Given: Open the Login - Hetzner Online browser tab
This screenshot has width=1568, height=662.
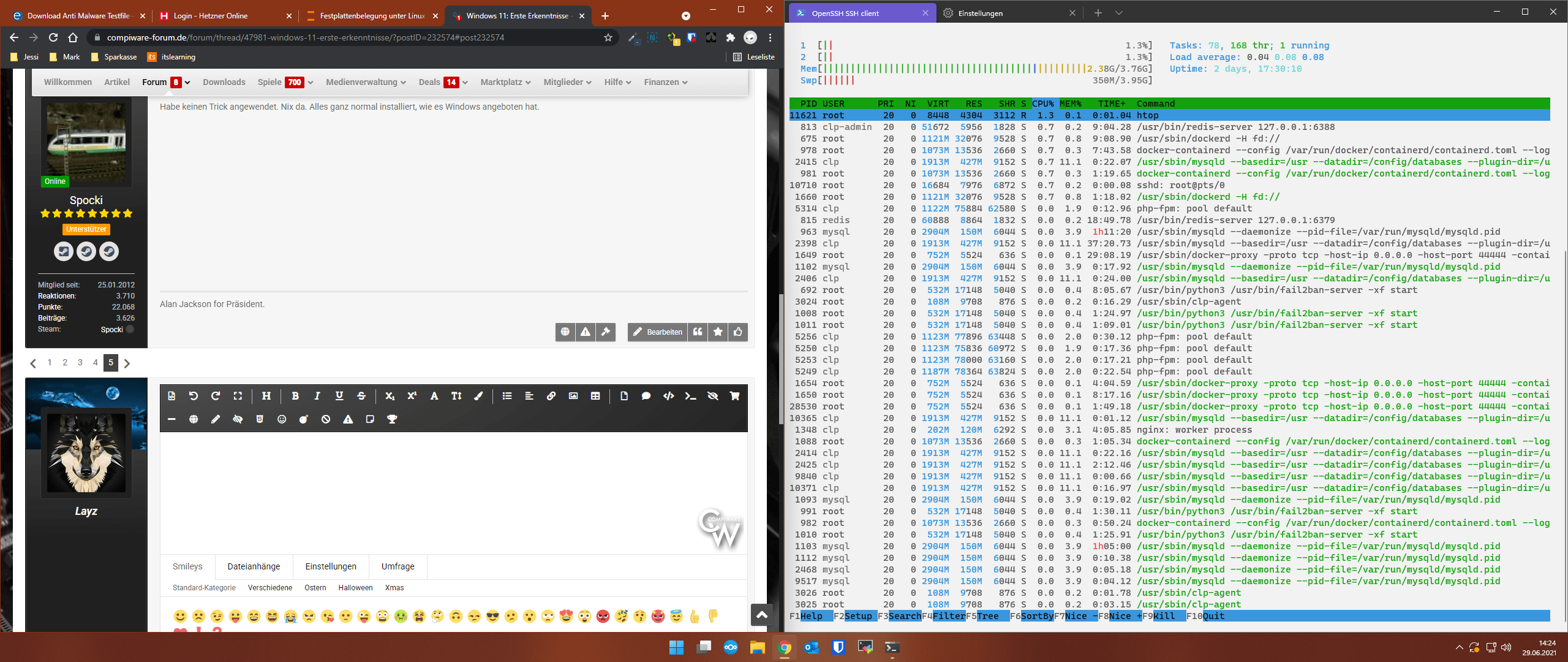Looking at the screenshot, I should (x=224, y=16).
